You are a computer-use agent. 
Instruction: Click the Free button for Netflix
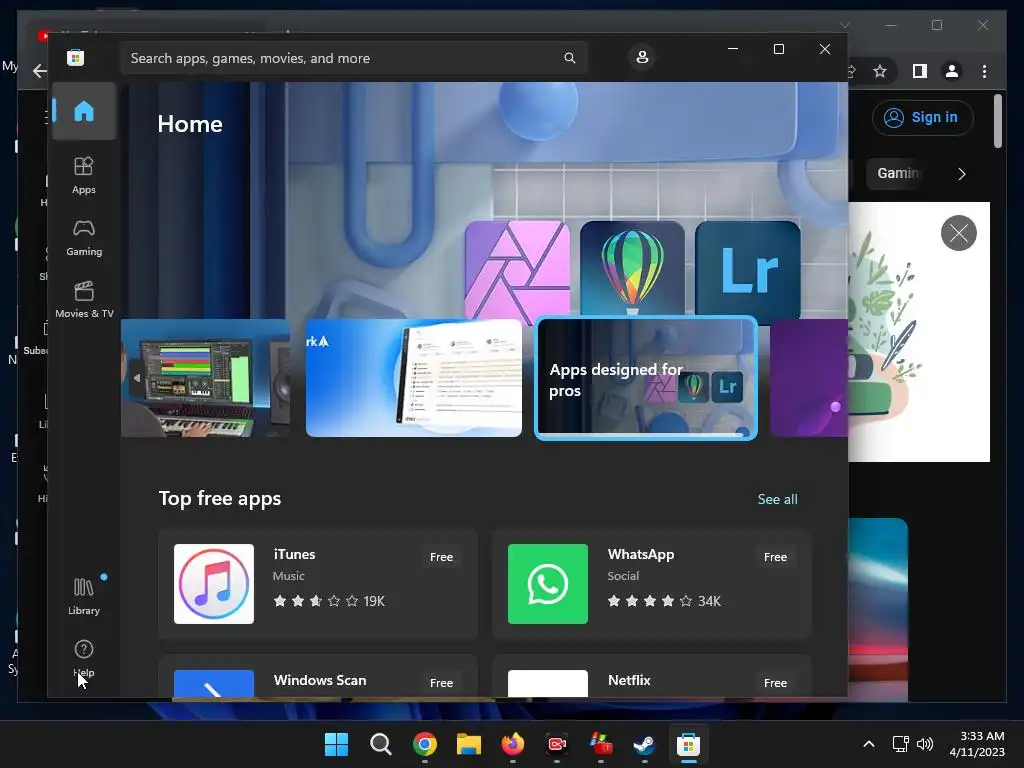click(775, 682)
